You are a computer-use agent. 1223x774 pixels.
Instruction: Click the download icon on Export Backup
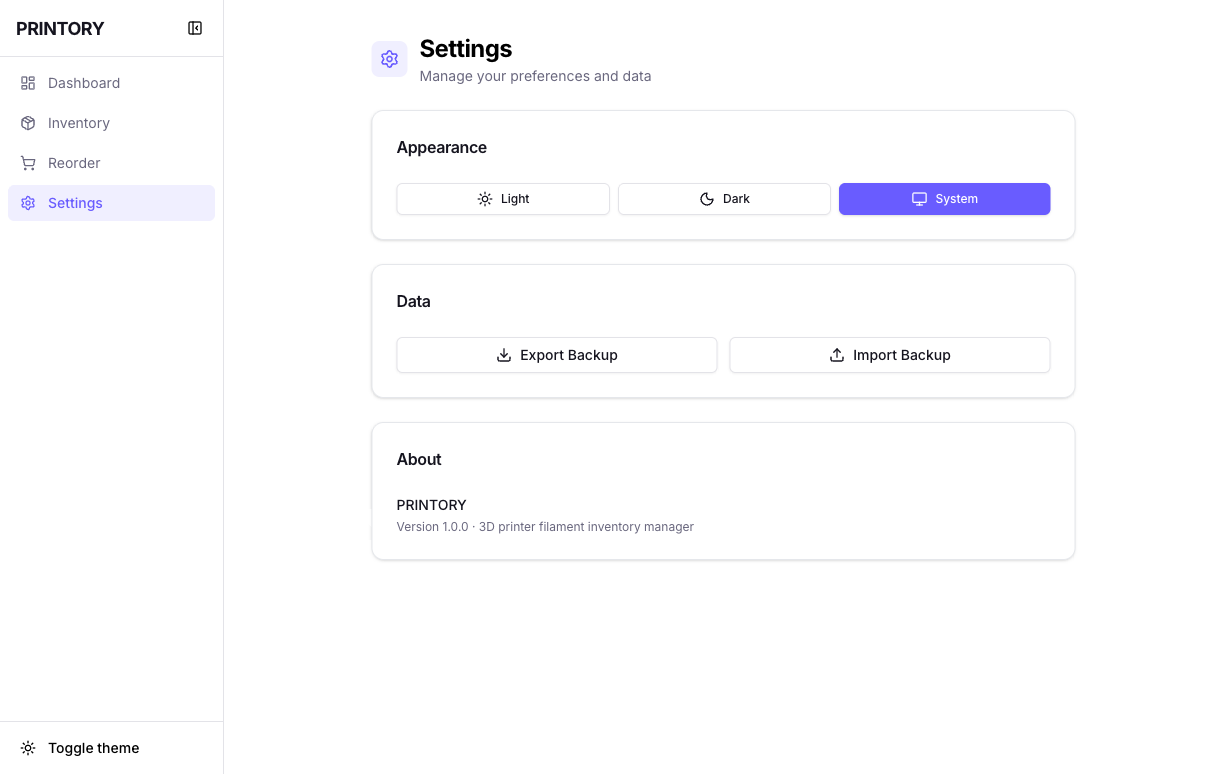504,355
